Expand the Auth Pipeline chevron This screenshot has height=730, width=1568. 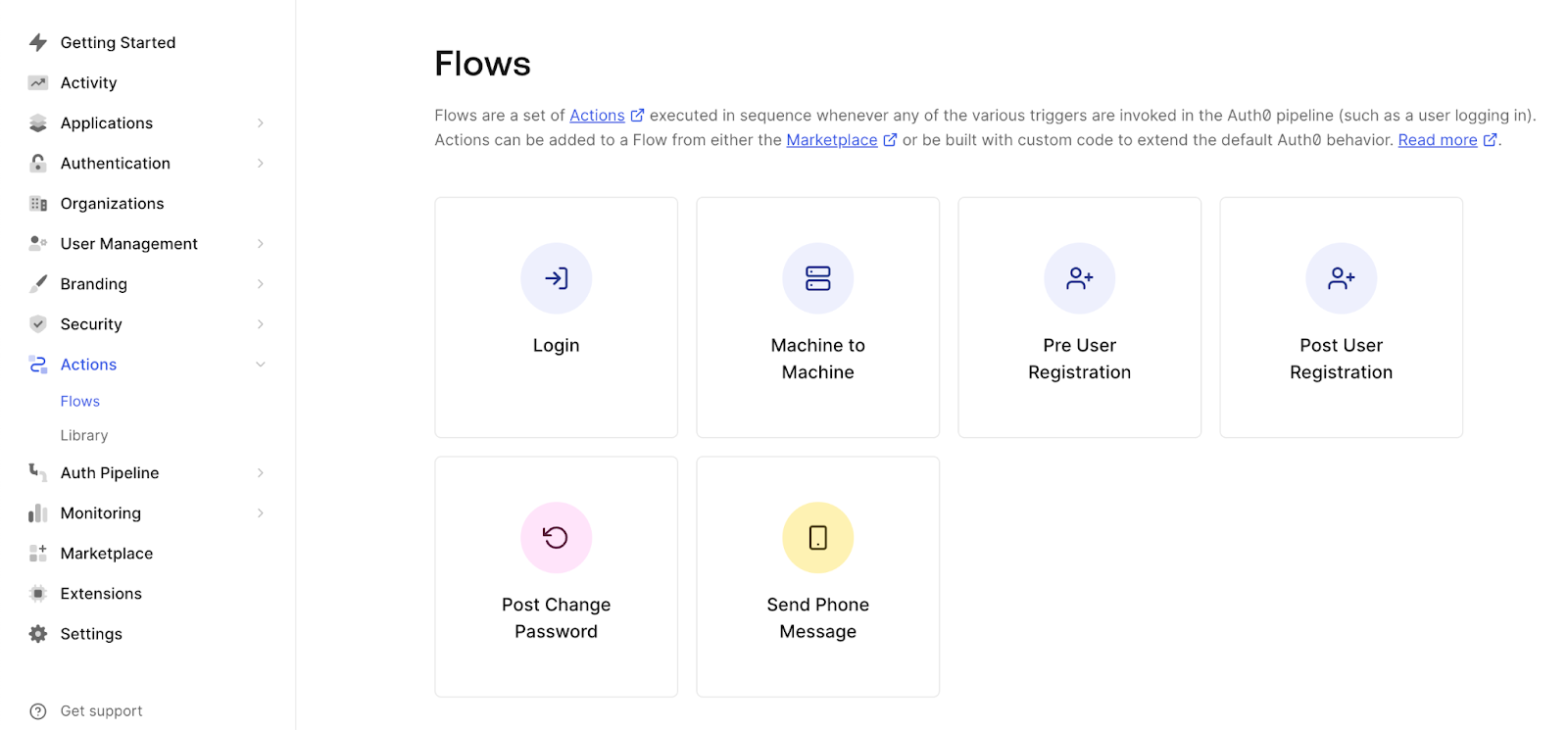coord(261,472)
